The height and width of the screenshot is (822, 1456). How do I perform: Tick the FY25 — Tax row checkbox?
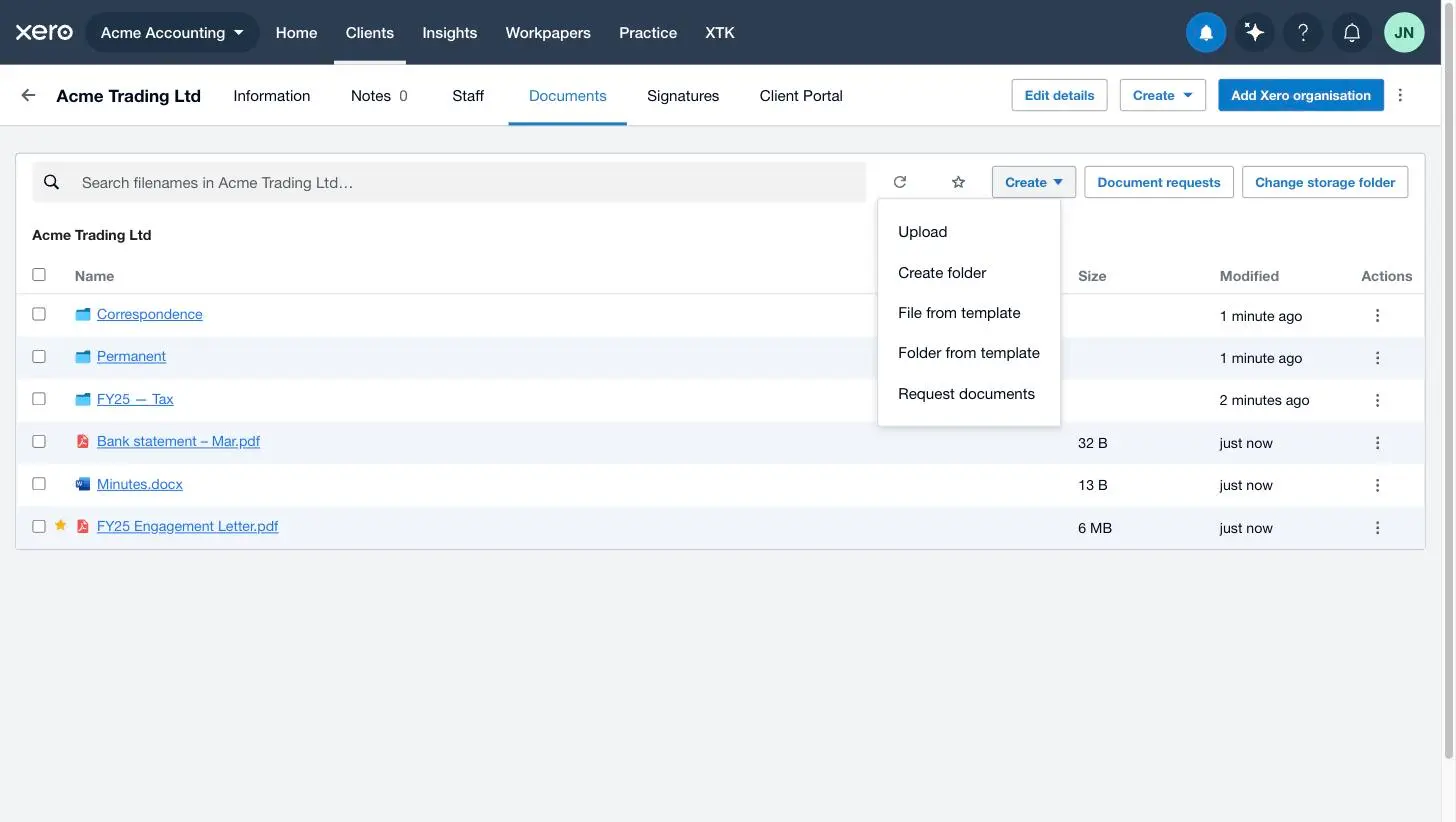(39, 398)
